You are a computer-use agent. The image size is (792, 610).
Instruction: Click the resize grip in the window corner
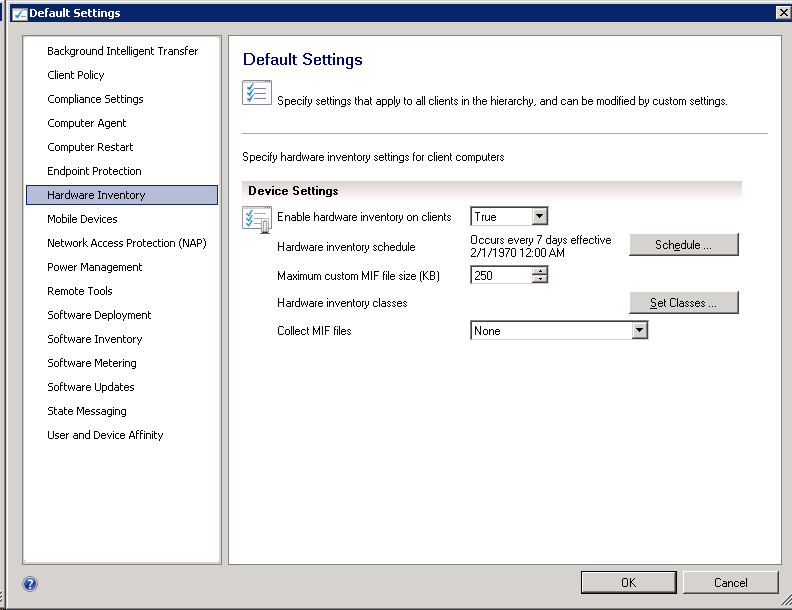click(786, 600)
